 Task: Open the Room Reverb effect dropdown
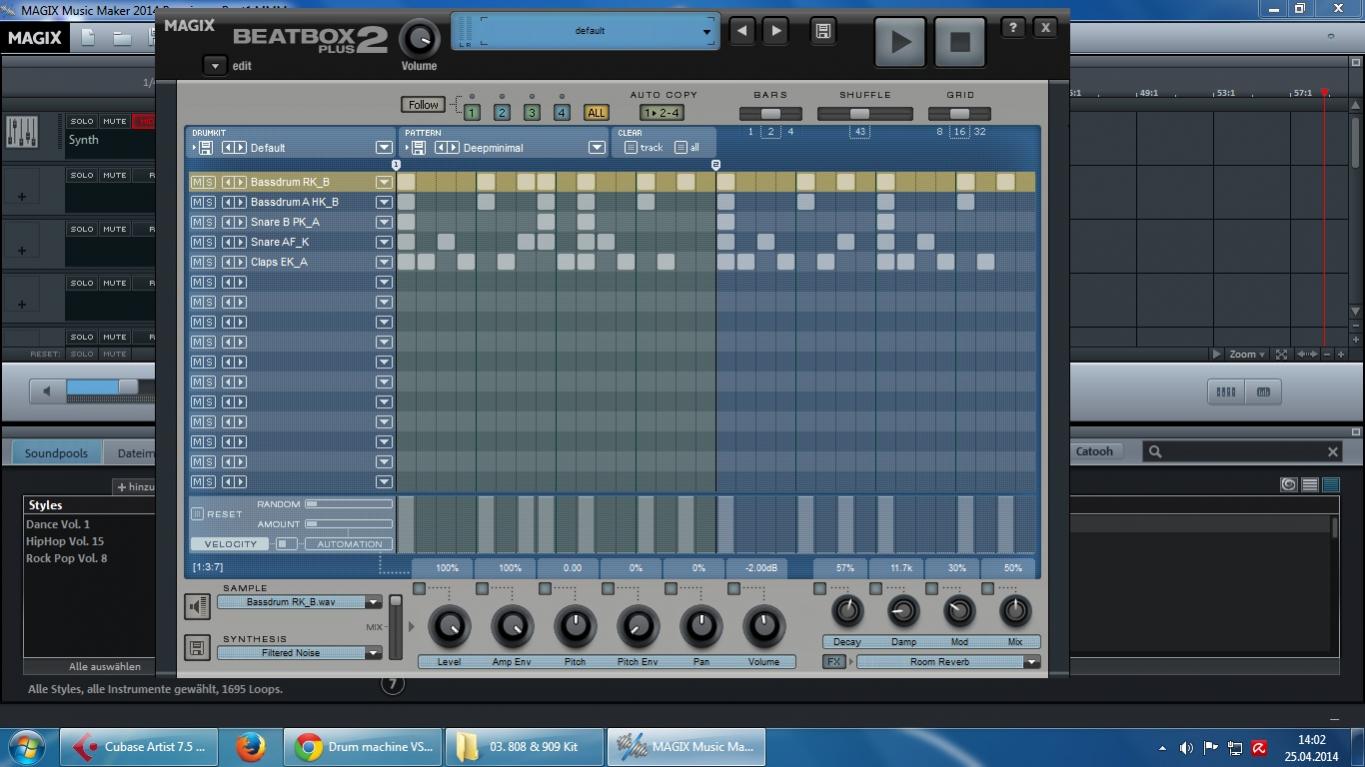coord(1031,662)
